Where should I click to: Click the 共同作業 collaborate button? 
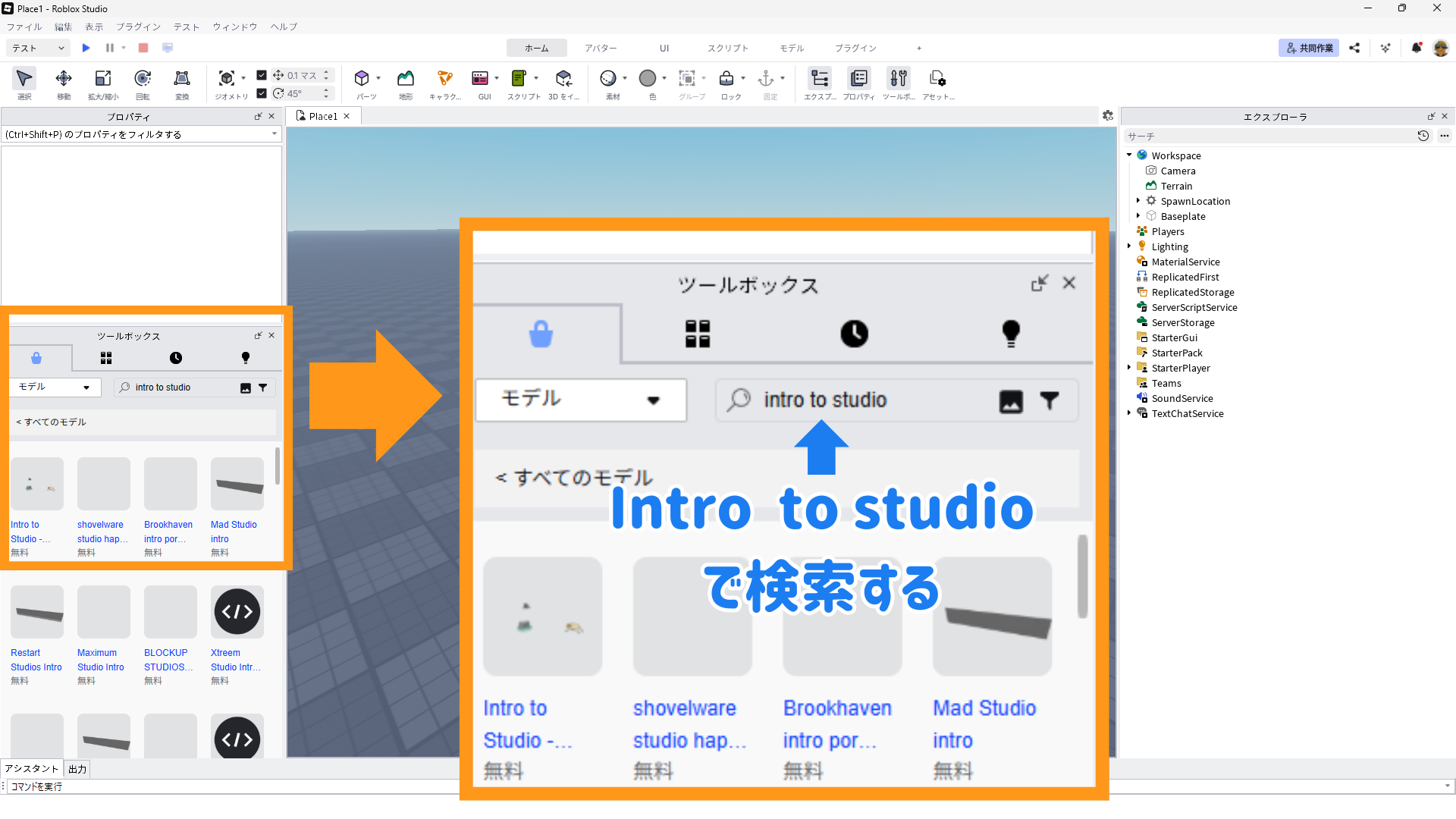1309,48
